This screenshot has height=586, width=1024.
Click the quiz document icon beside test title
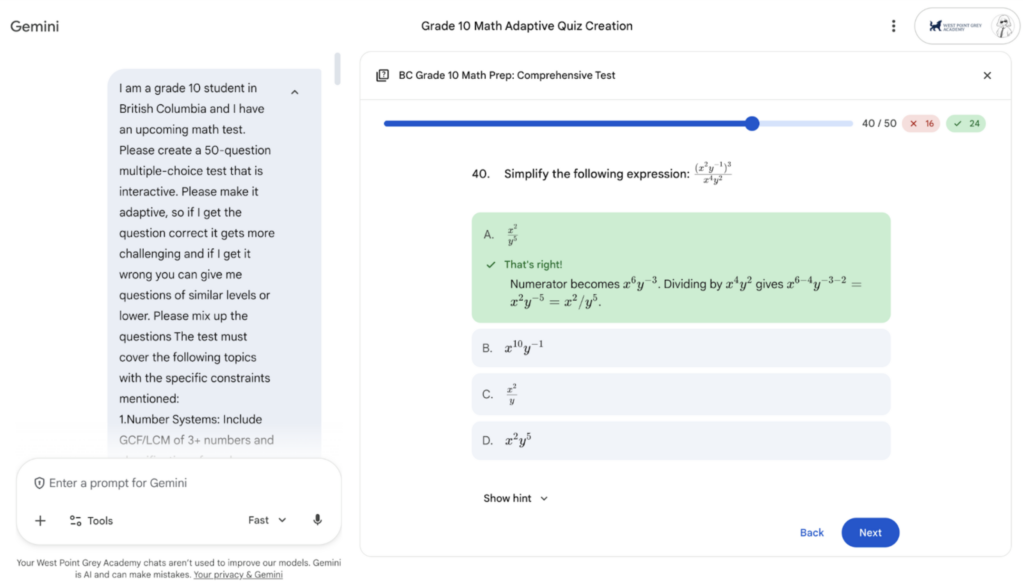point(383,76)
